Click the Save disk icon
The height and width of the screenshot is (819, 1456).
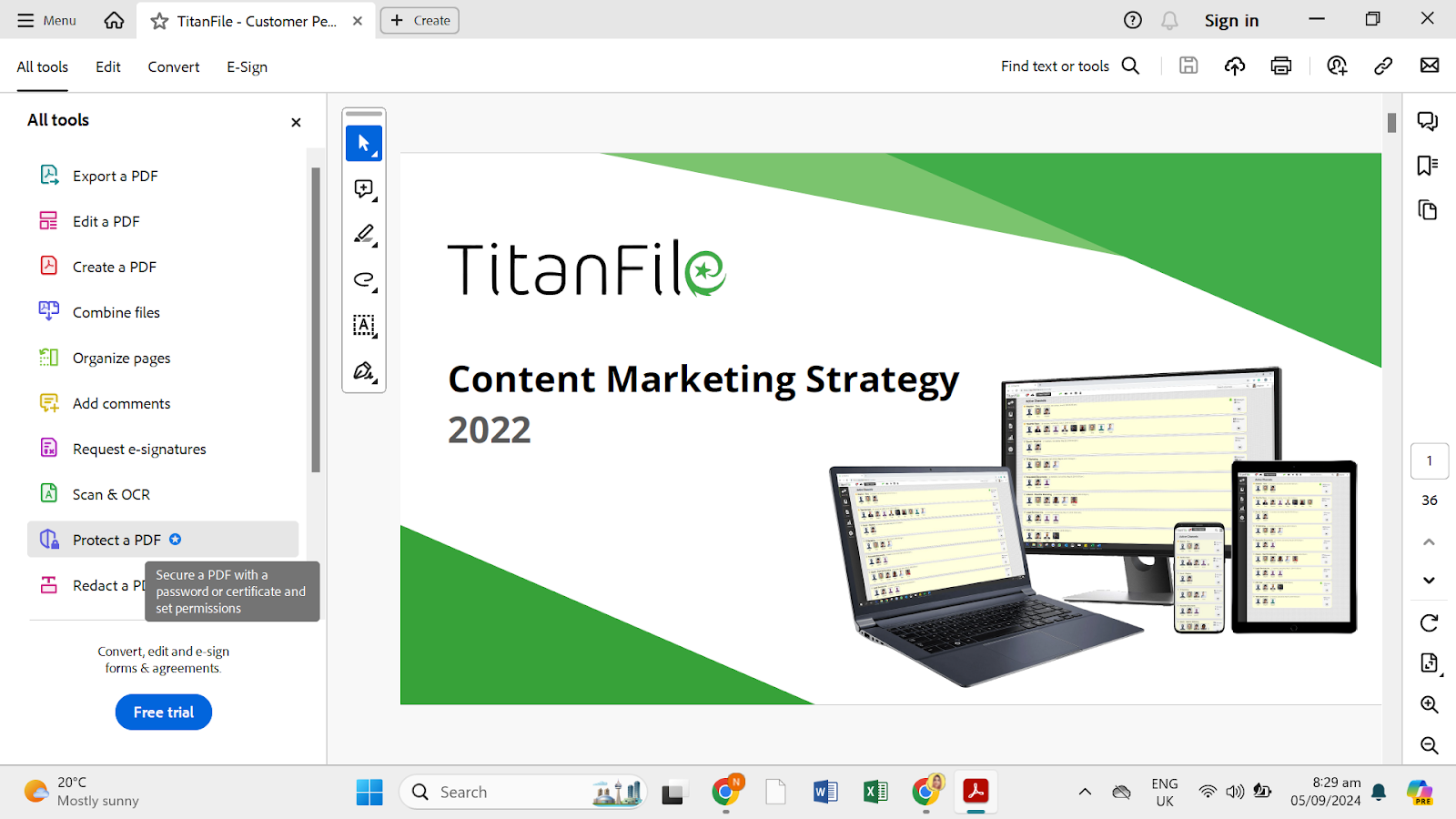tap(1188, 66)
